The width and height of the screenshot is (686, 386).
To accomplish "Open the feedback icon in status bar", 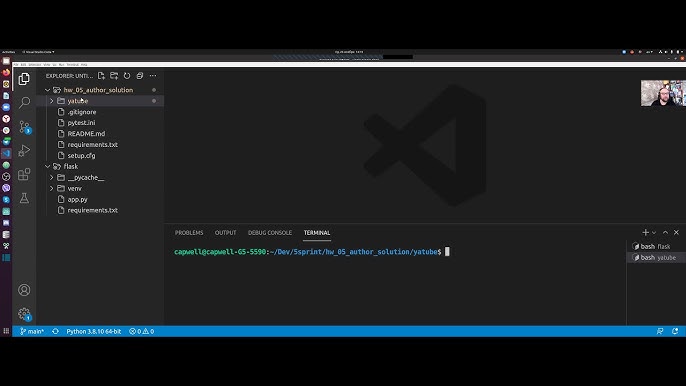I will 660,331.
